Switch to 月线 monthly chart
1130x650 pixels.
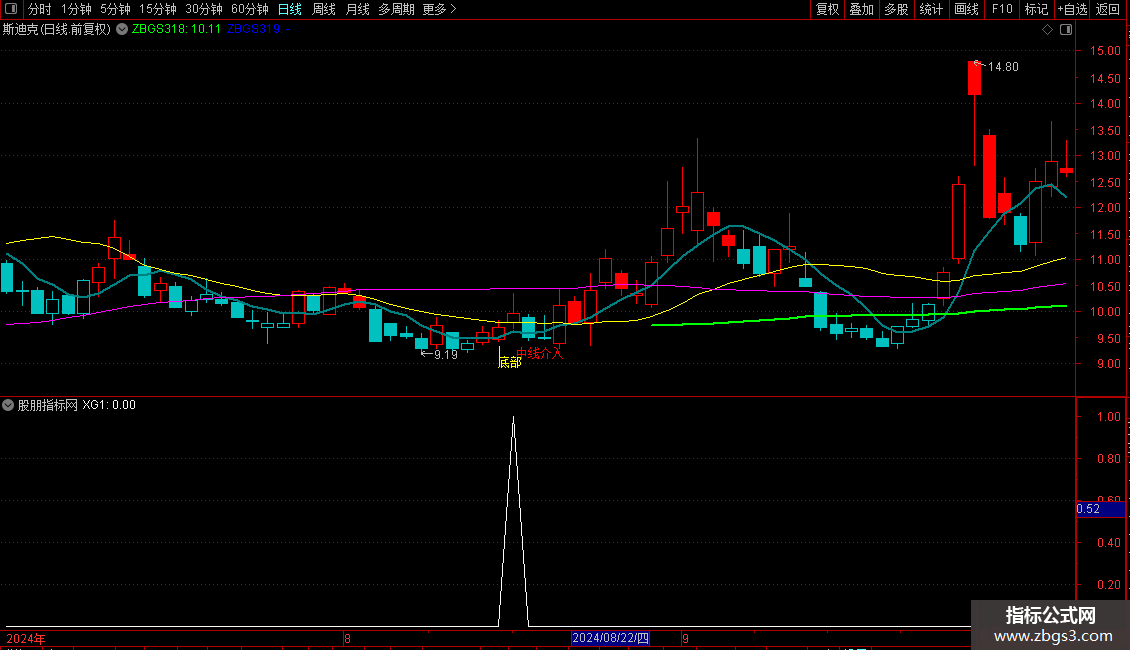point(357,9)
